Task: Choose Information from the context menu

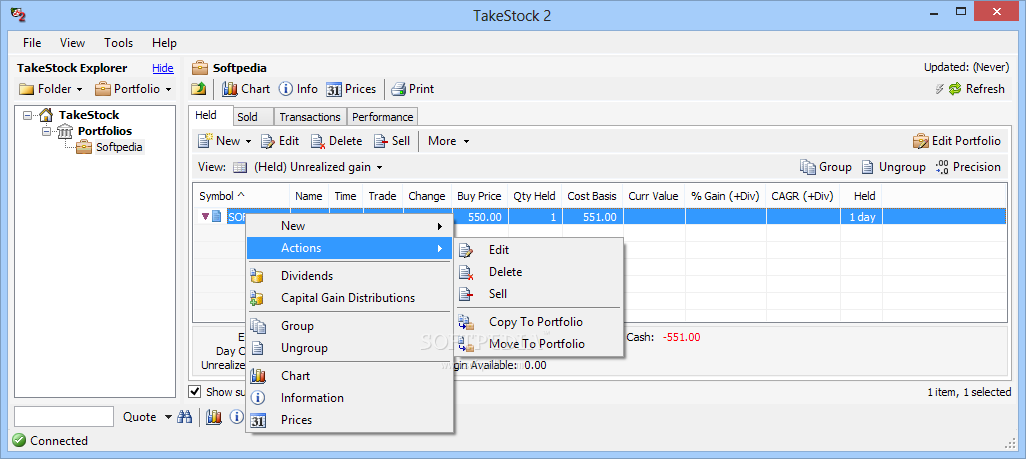Action: tap(349, 397)
